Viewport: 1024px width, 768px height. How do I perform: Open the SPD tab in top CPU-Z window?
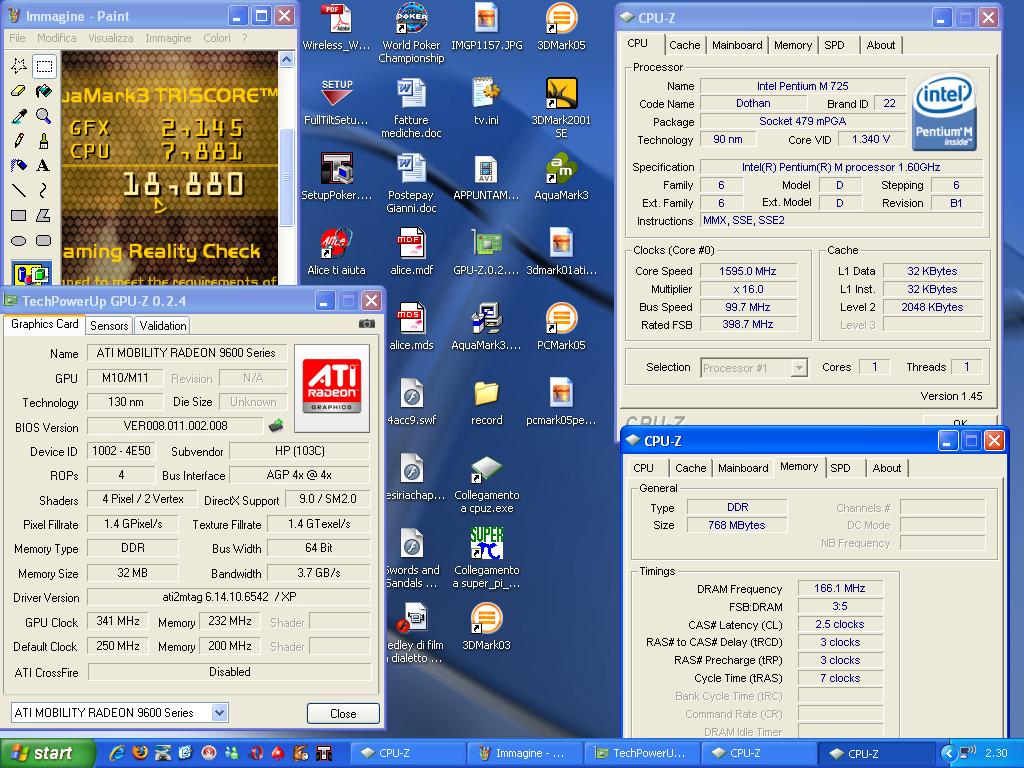pyautogui.click(x=835, y=45)
